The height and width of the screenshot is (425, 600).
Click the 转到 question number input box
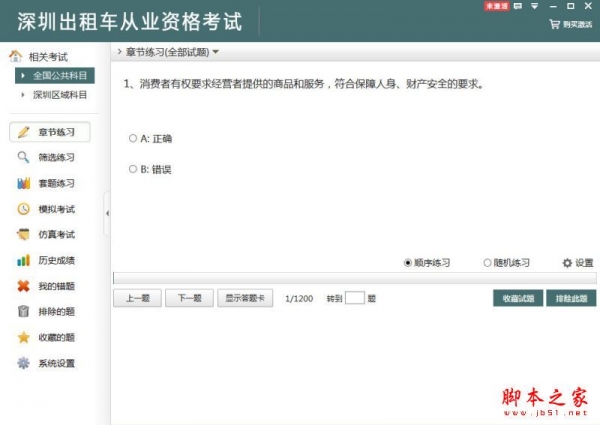(x=354, y=298)
